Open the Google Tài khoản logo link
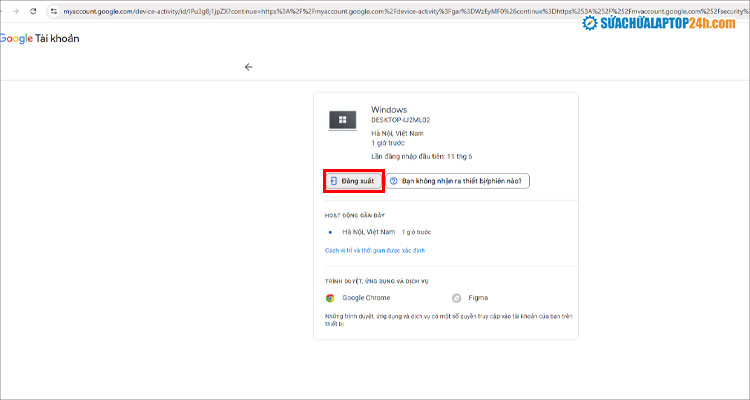The image size is (750, 400). pos(39,39)
